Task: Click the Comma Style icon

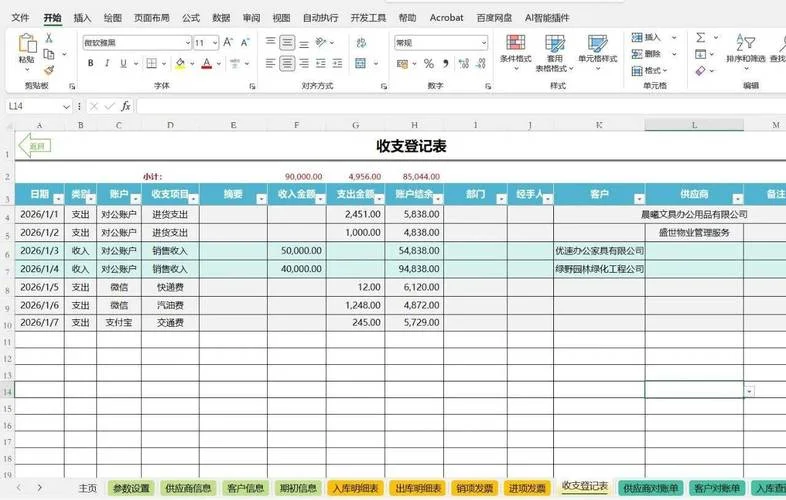Action: (x=446, y=64)
